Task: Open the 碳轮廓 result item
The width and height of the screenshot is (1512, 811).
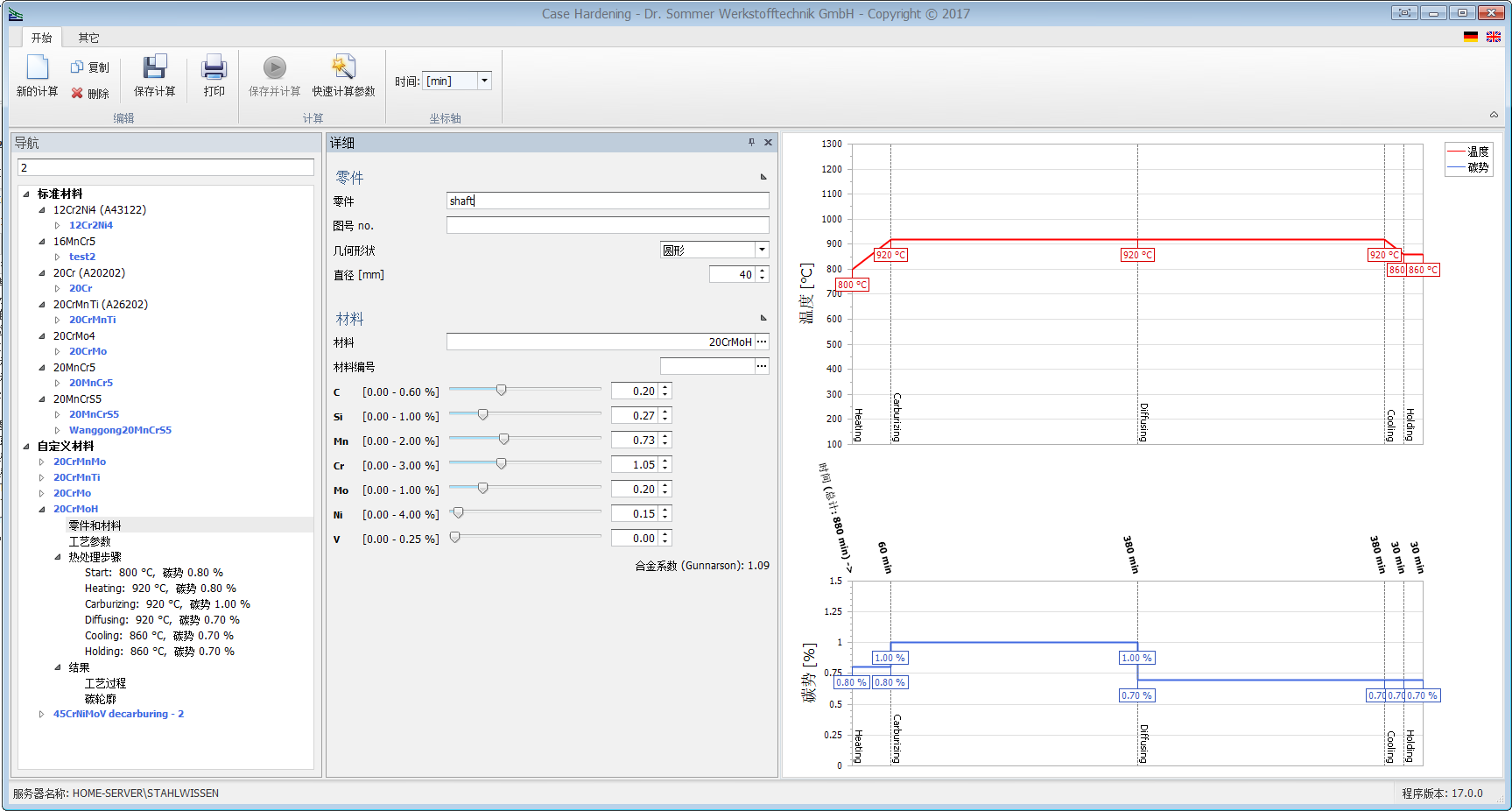Action: click(x=100, y=699)
